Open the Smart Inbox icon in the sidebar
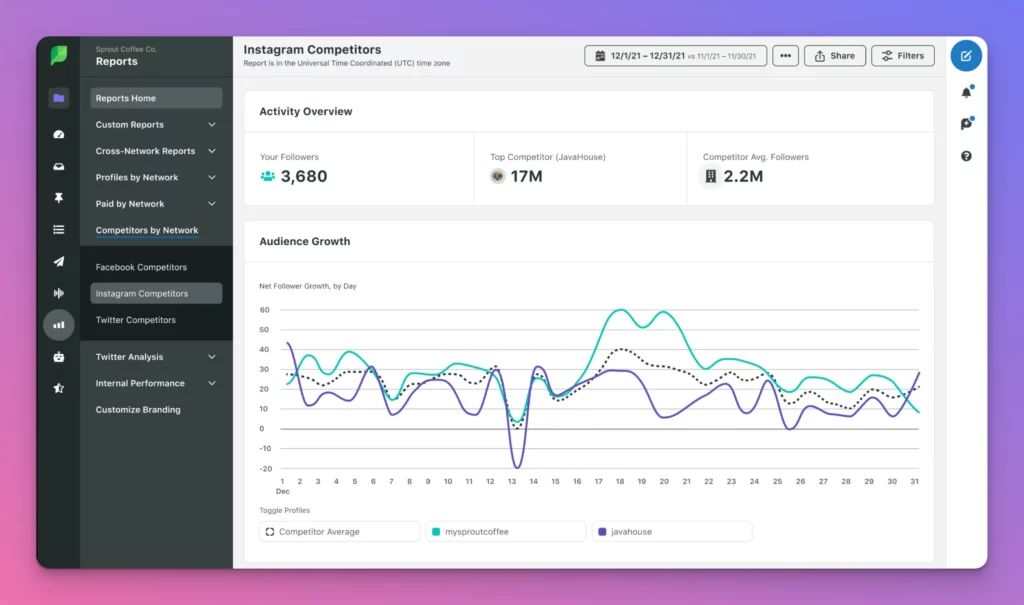This screenshot has height=605, width=1024. pos(58,167)
